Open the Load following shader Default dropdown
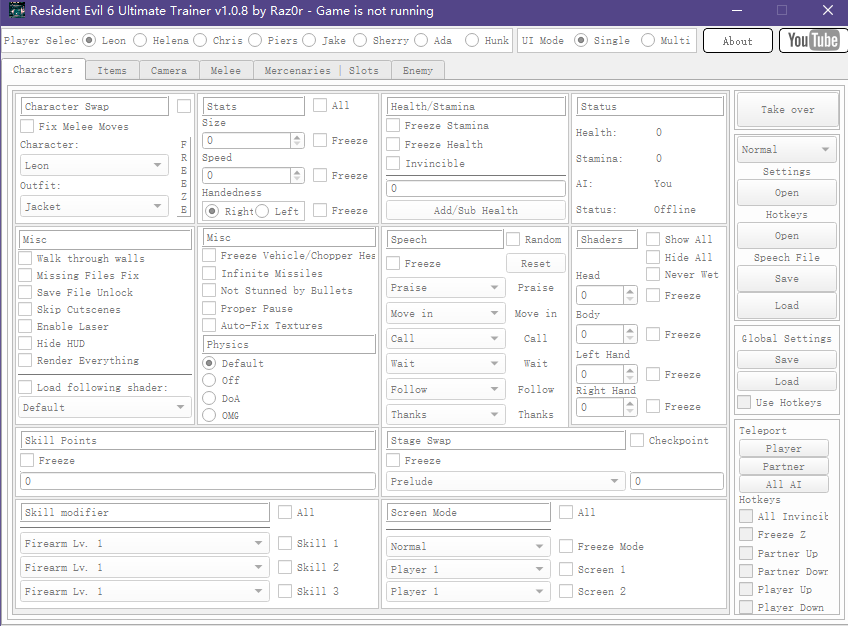 point(105,407)
